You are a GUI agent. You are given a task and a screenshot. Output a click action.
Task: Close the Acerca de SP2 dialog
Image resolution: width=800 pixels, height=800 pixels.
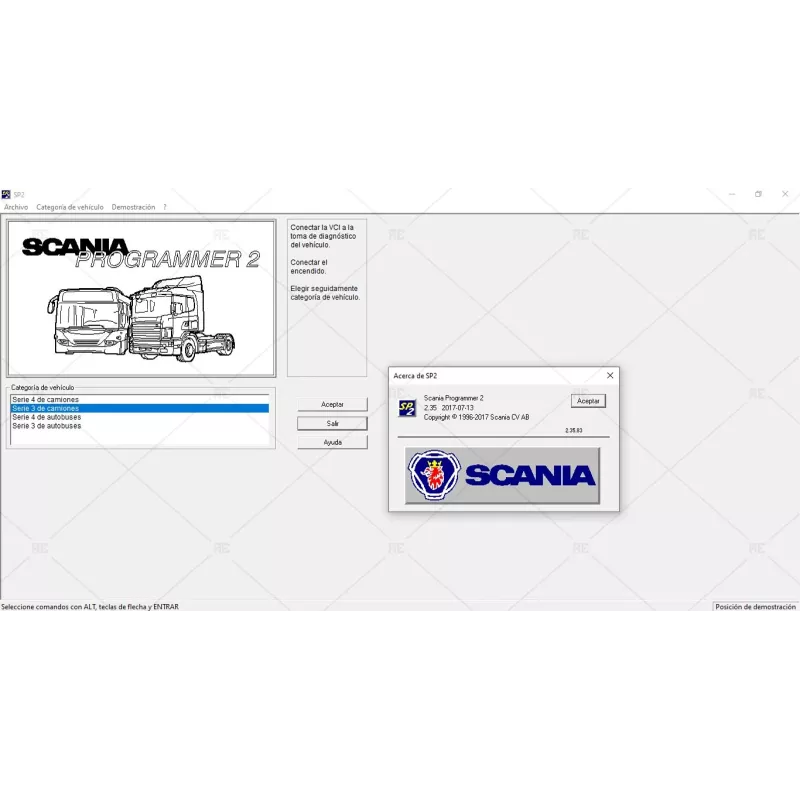[x=610, y=375]
